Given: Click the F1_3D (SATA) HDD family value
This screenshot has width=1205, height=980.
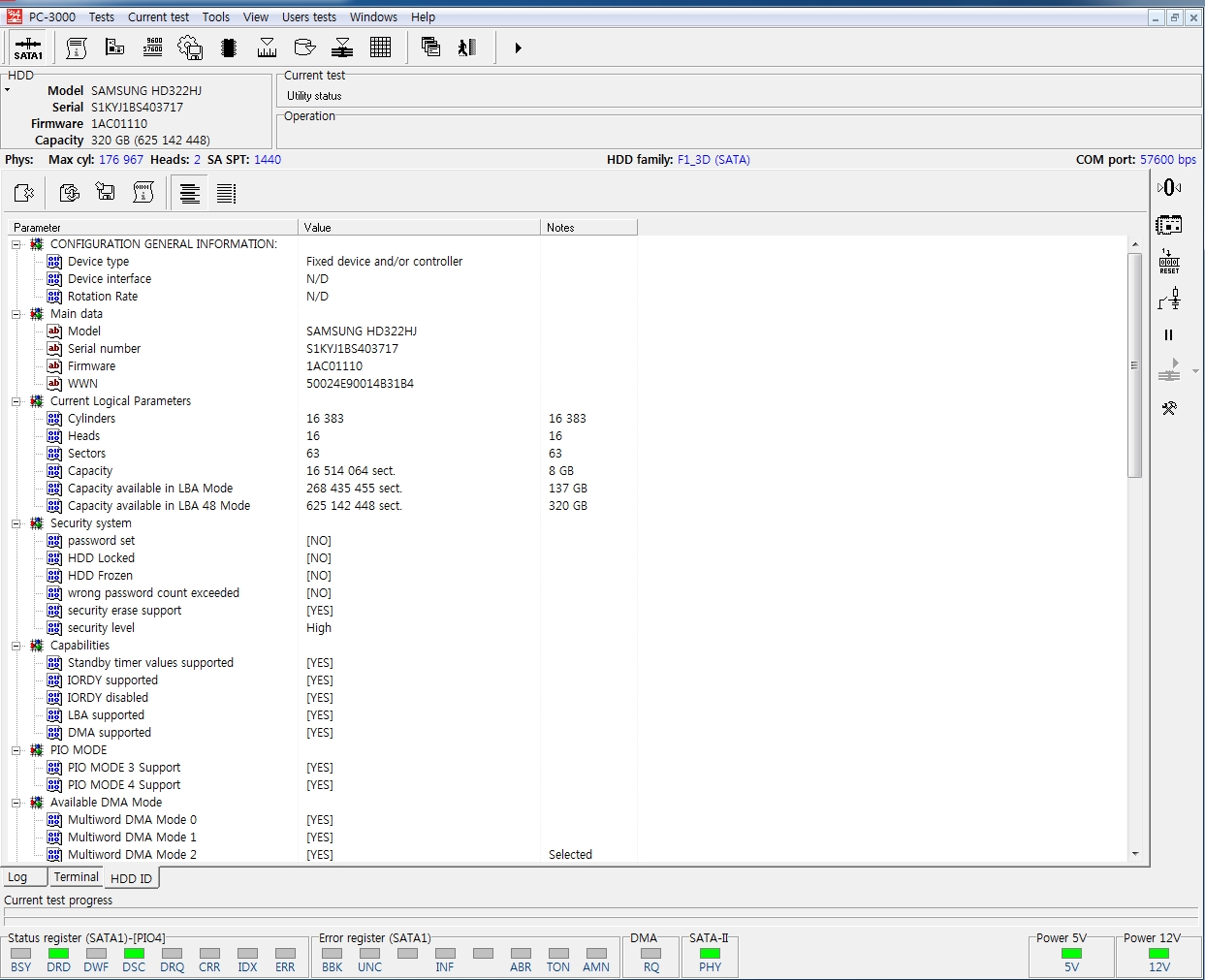Looking at the screenshot, I should pyautogui.click(x=713, y=160).
